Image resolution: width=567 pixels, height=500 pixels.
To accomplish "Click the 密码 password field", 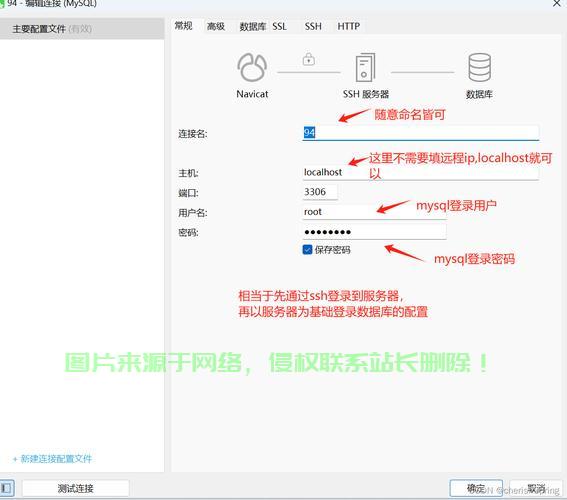I will (x=374, y=232).
